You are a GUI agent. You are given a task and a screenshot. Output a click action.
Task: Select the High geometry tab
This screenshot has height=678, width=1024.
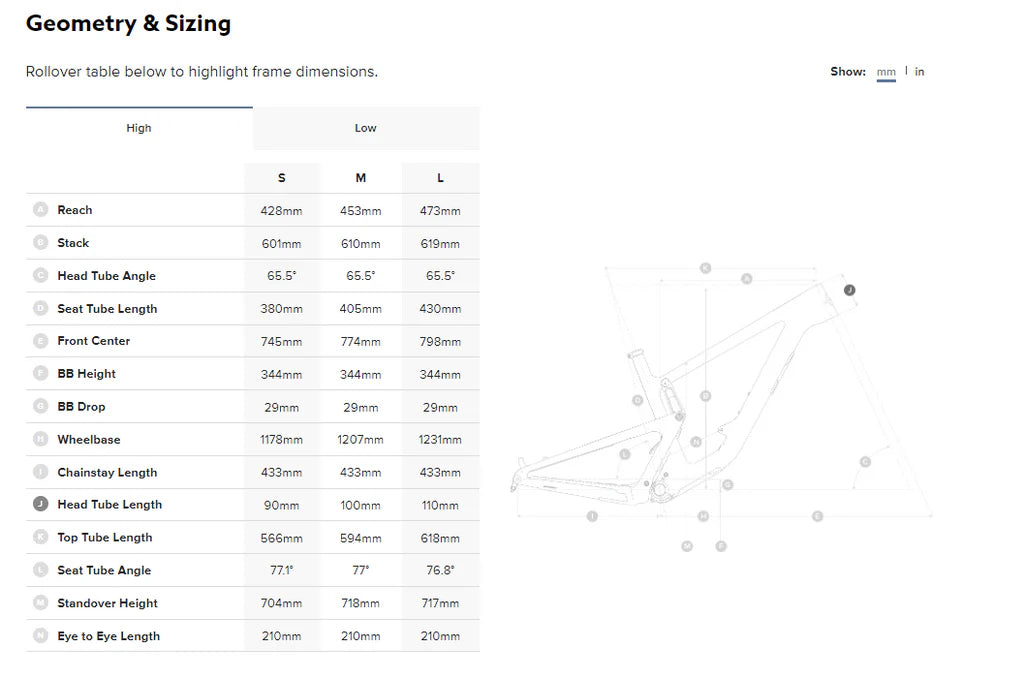pyautogui.click(x=139, y=128)
